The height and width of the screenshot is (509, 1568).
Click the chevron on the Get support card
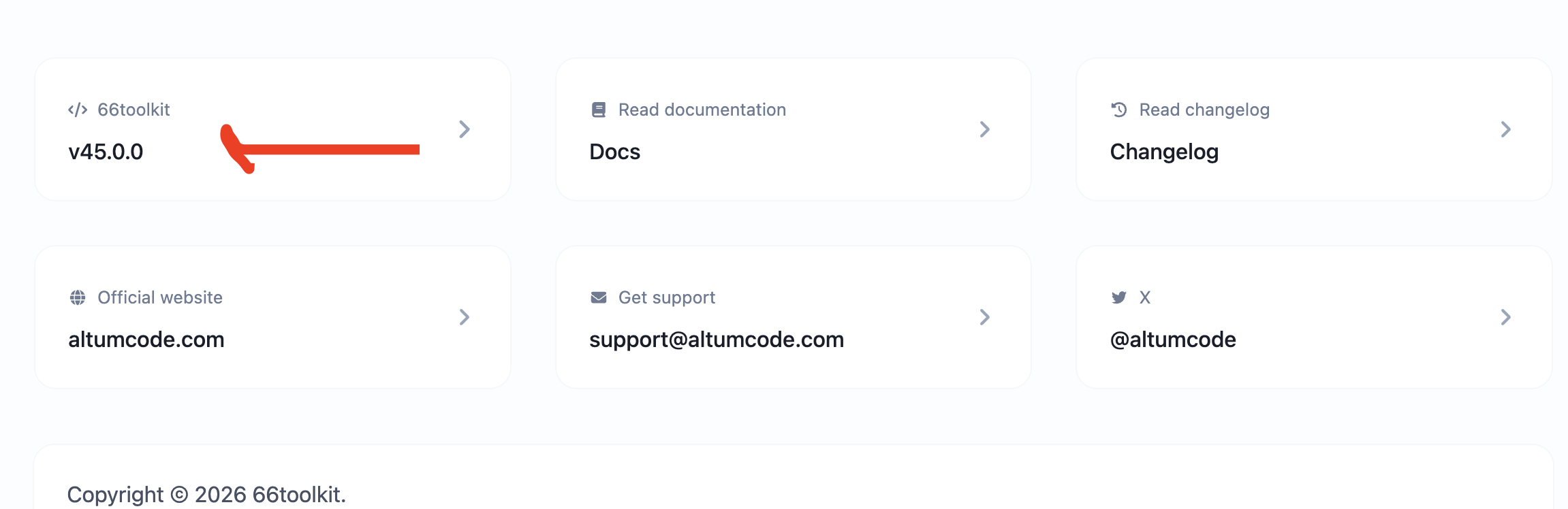tap(985, 317)
